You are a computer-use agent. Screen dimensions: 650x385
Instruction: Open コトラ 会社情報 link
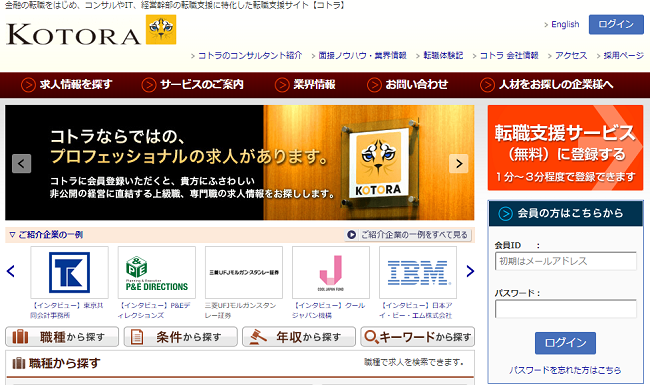[x=509, y=56]
